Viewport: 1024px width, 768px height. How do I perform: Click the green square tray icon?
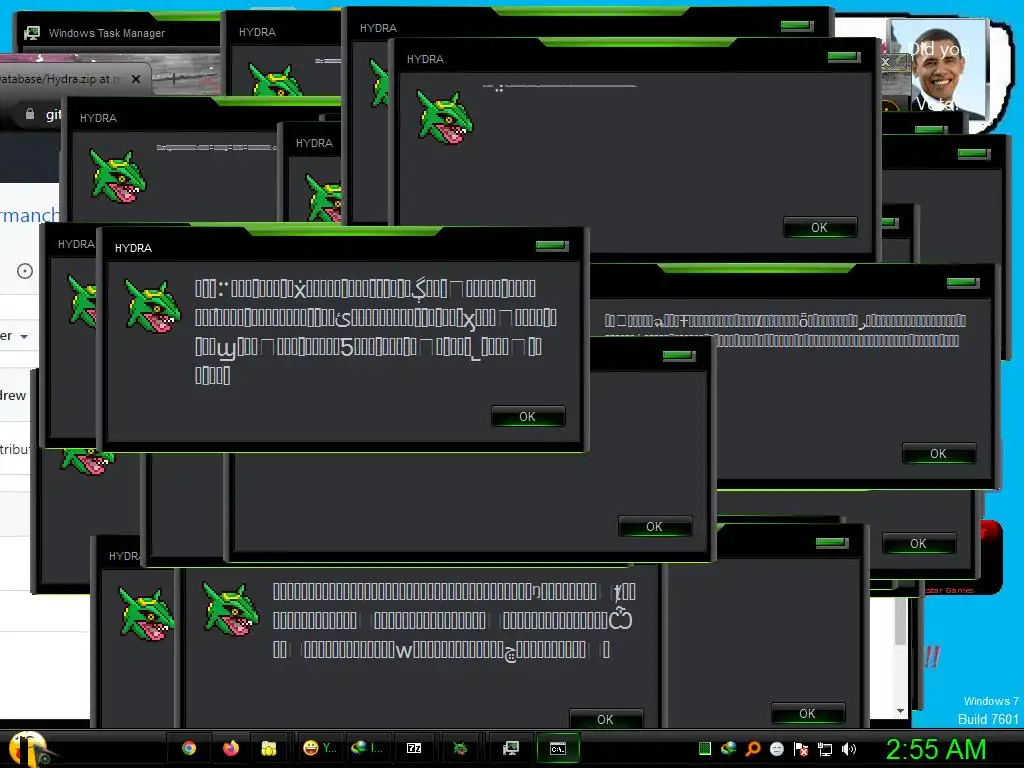tap(705, 749)
